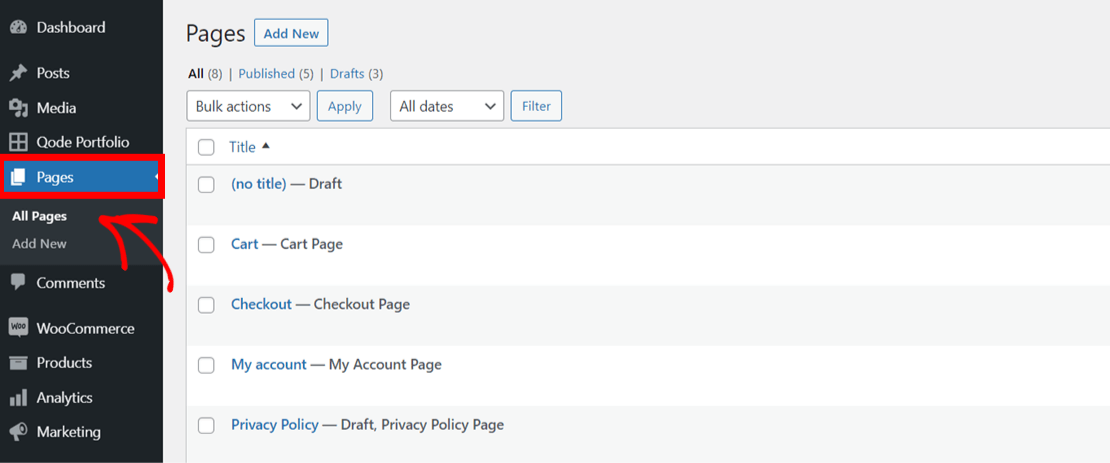Tick the select-all checkbox beside Title
Screen dimensions: 1110x463
pyautogui.click(x=206, y=147)
